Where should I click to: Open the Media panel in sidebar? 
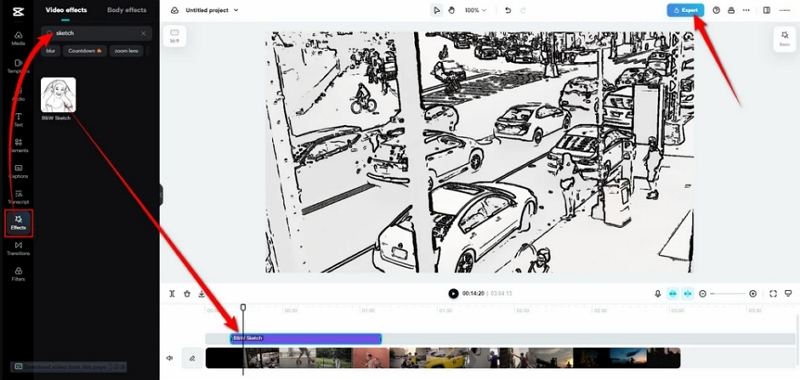point(18,38)
